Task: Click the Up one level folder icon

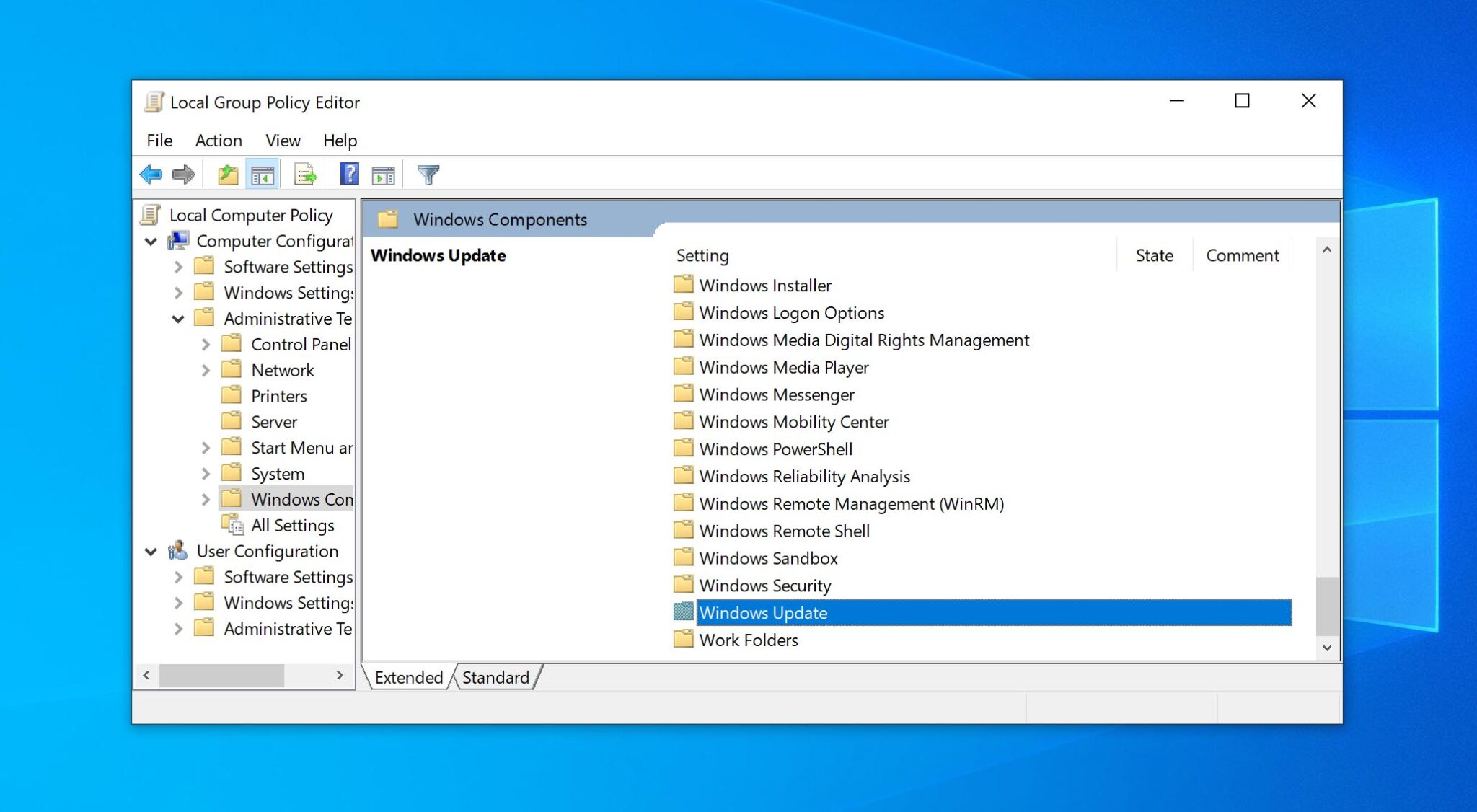Action: click(x=227, y=173)
